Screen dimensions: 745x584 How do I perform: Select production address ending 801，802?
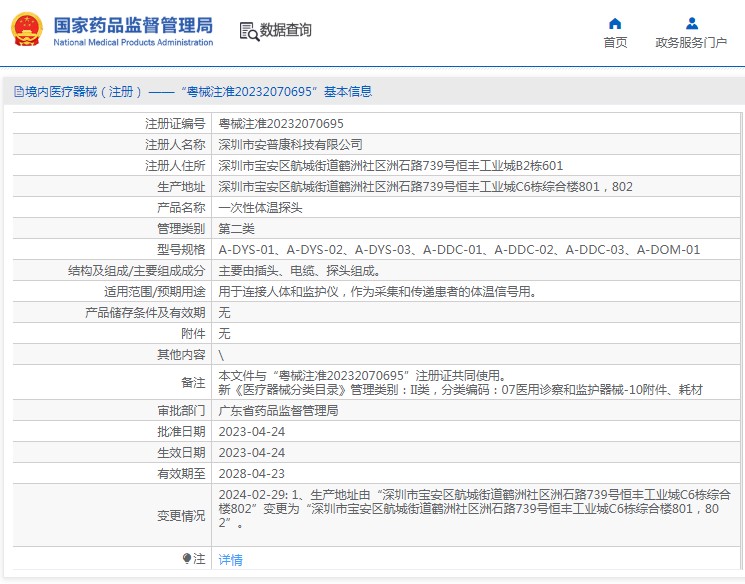(425, 186)
